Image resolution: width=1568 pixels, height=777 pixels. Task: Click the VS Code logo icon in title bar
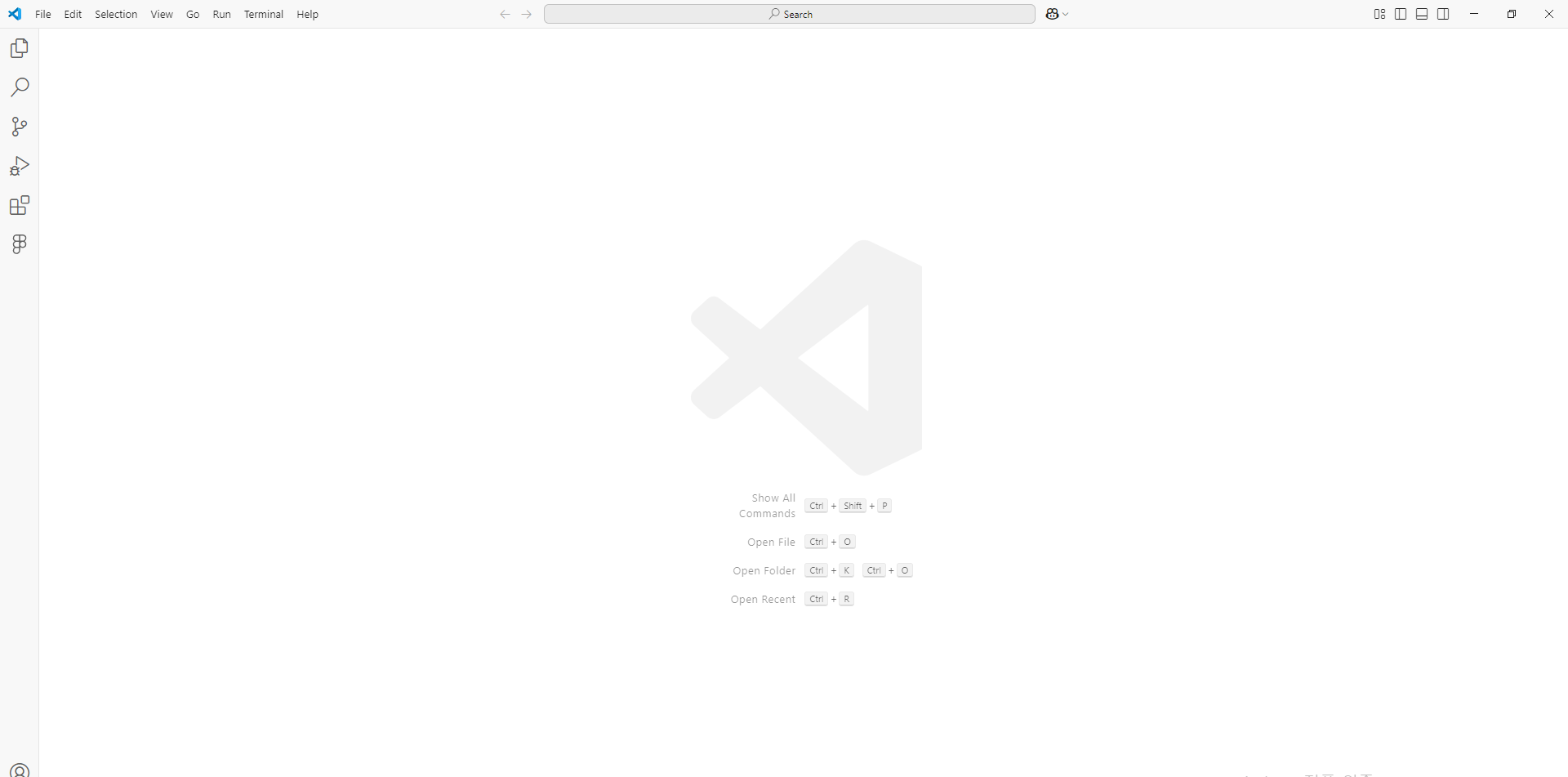click(15, 14)
